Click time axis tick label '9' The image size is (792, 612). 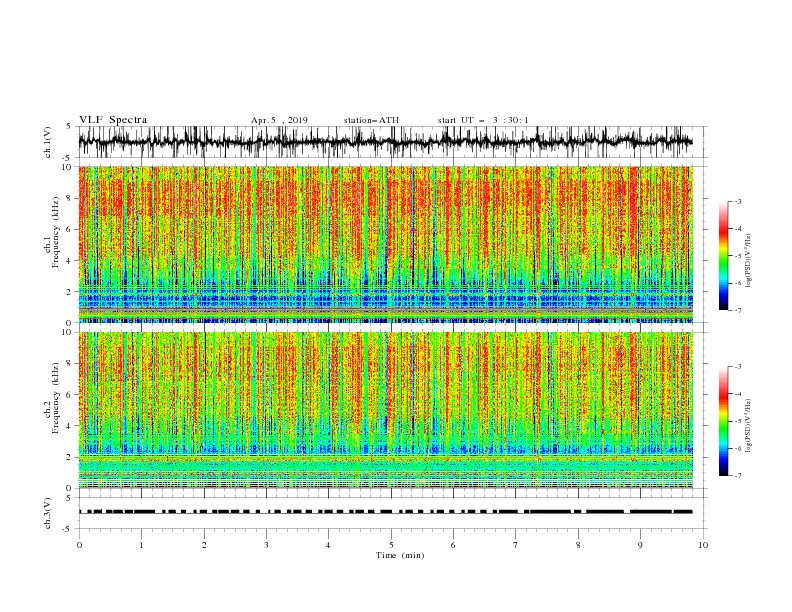(x=640, y=545)
